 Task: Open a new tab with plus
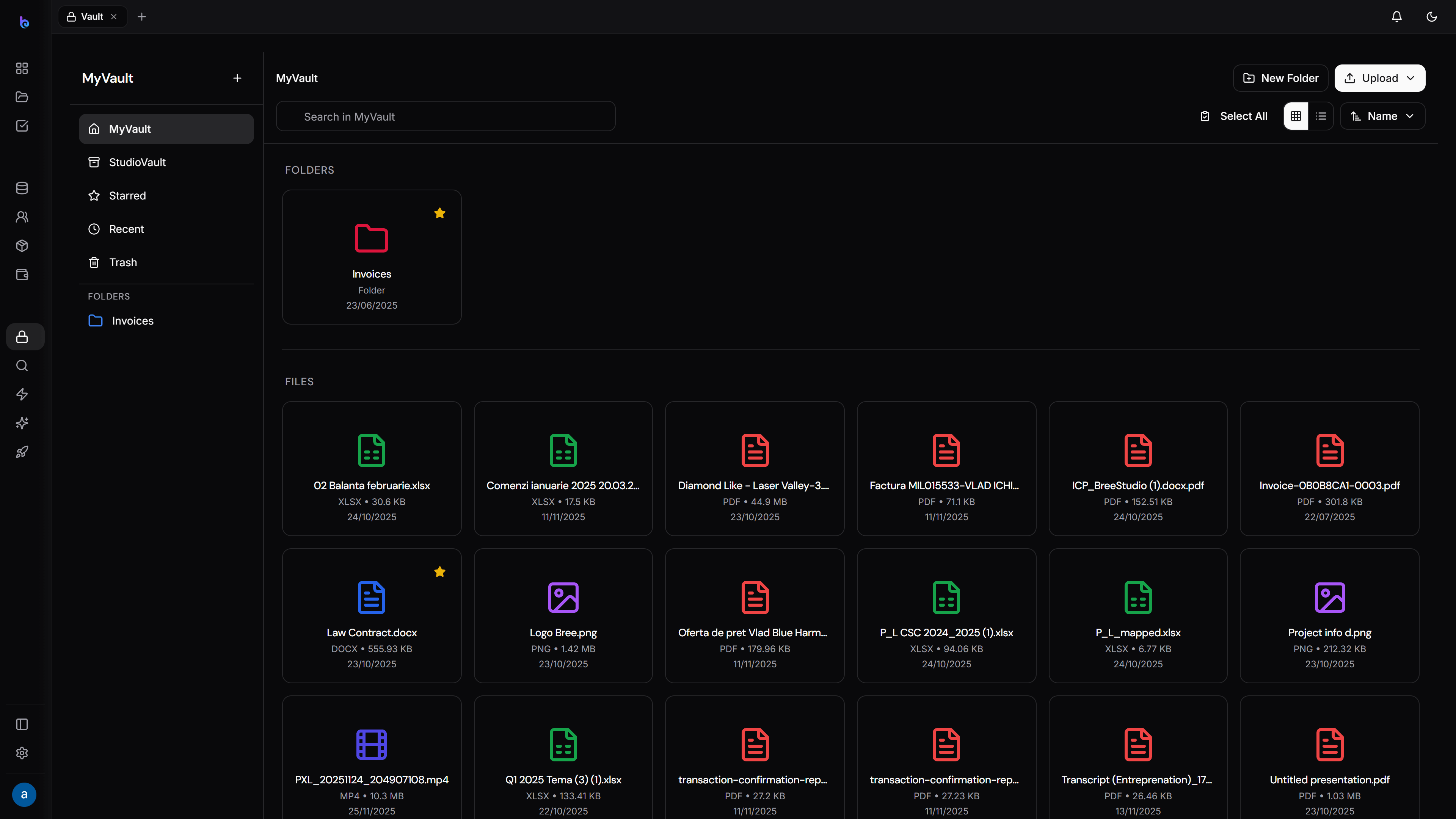coord(142,17)
